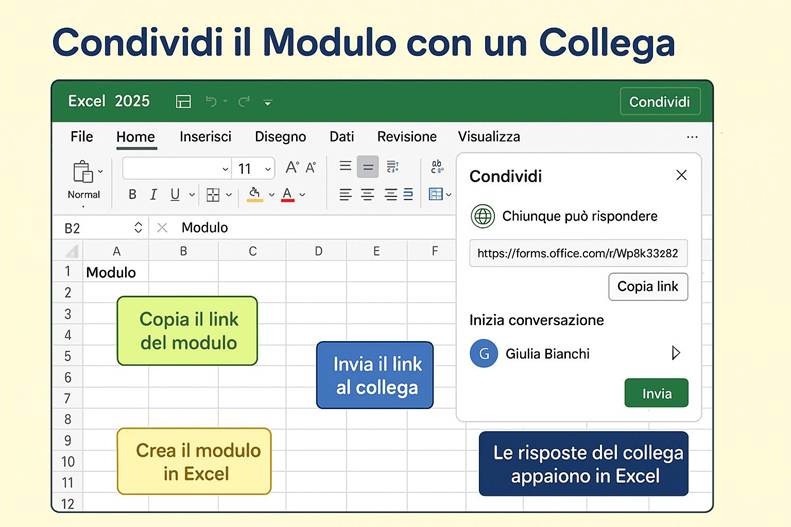Undo the last action
Viewport: 791px width, 527px height.
(211, 102)
